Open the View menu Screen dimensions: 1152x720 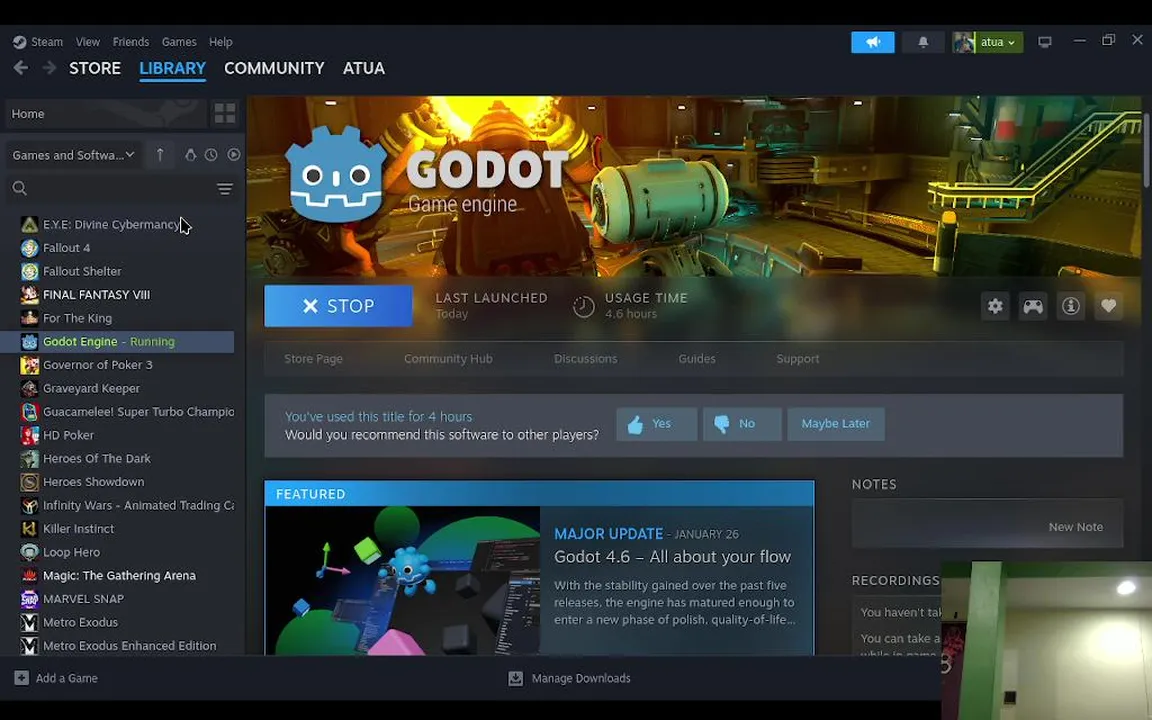(x=87, y=42)
